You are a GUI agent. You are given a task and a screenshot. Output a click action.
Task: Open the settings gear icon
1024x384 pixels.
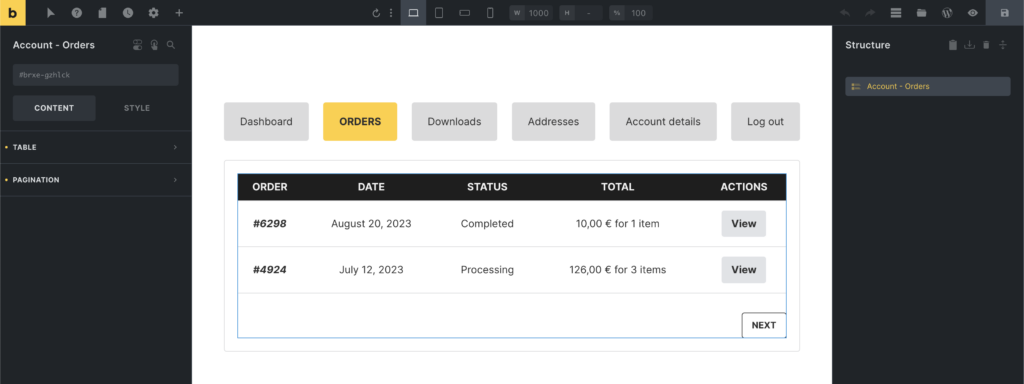click(153, 13)
